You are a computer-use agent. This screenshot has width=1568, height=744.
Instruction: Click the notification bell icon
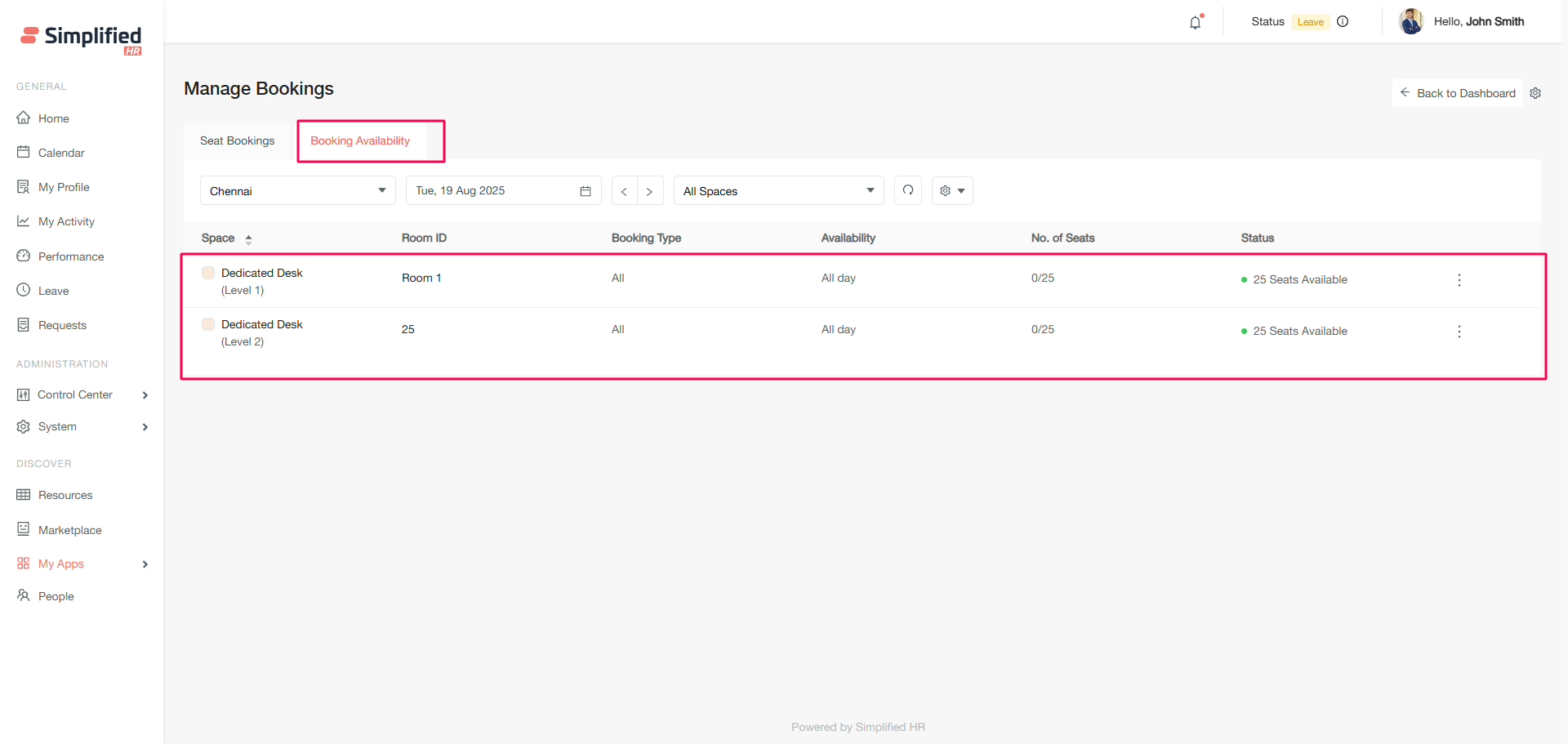click(1195, 22)
